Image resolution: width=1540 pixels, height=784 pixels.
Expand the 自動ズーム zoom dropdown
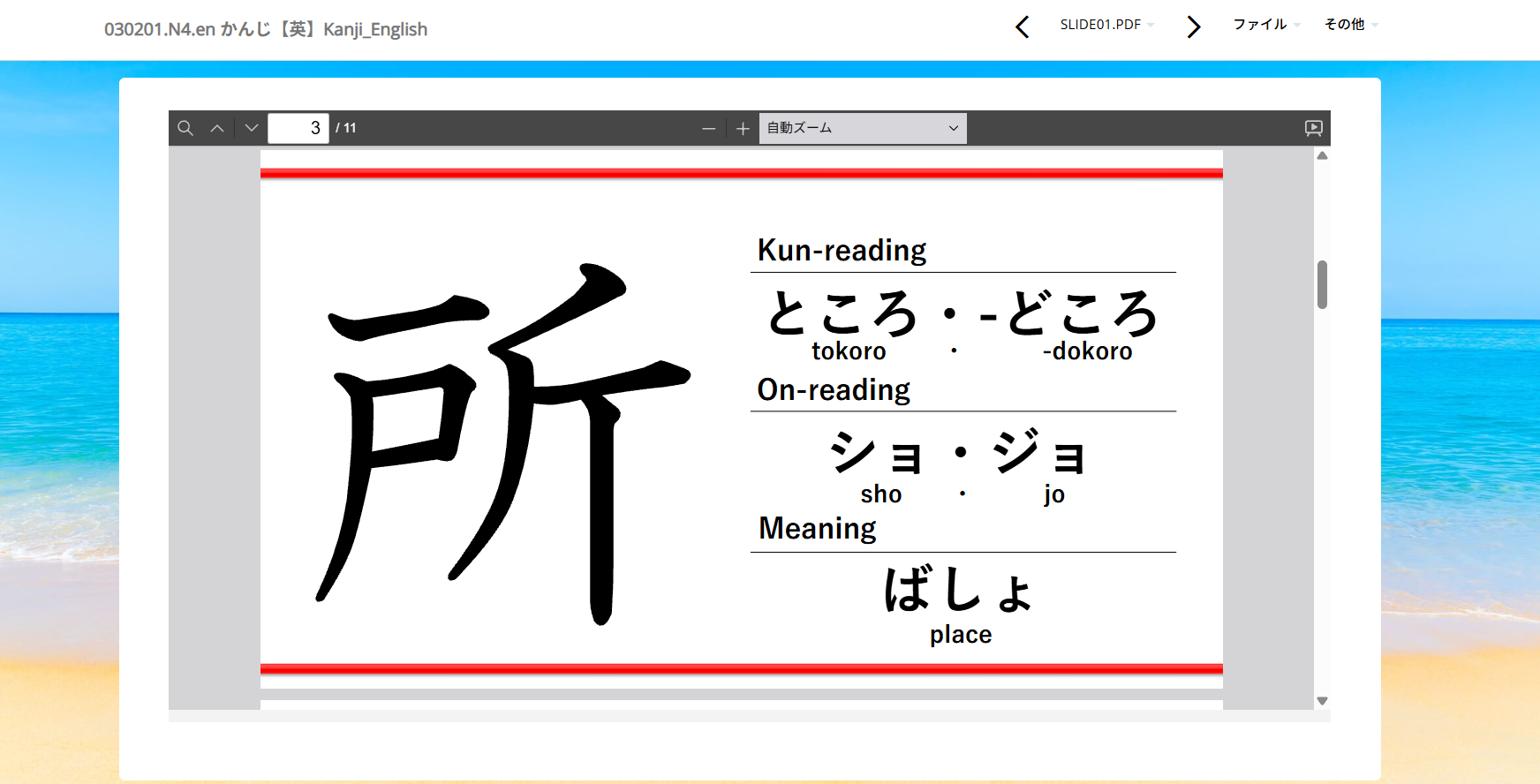pyautogui.click(x=862, y=128)
